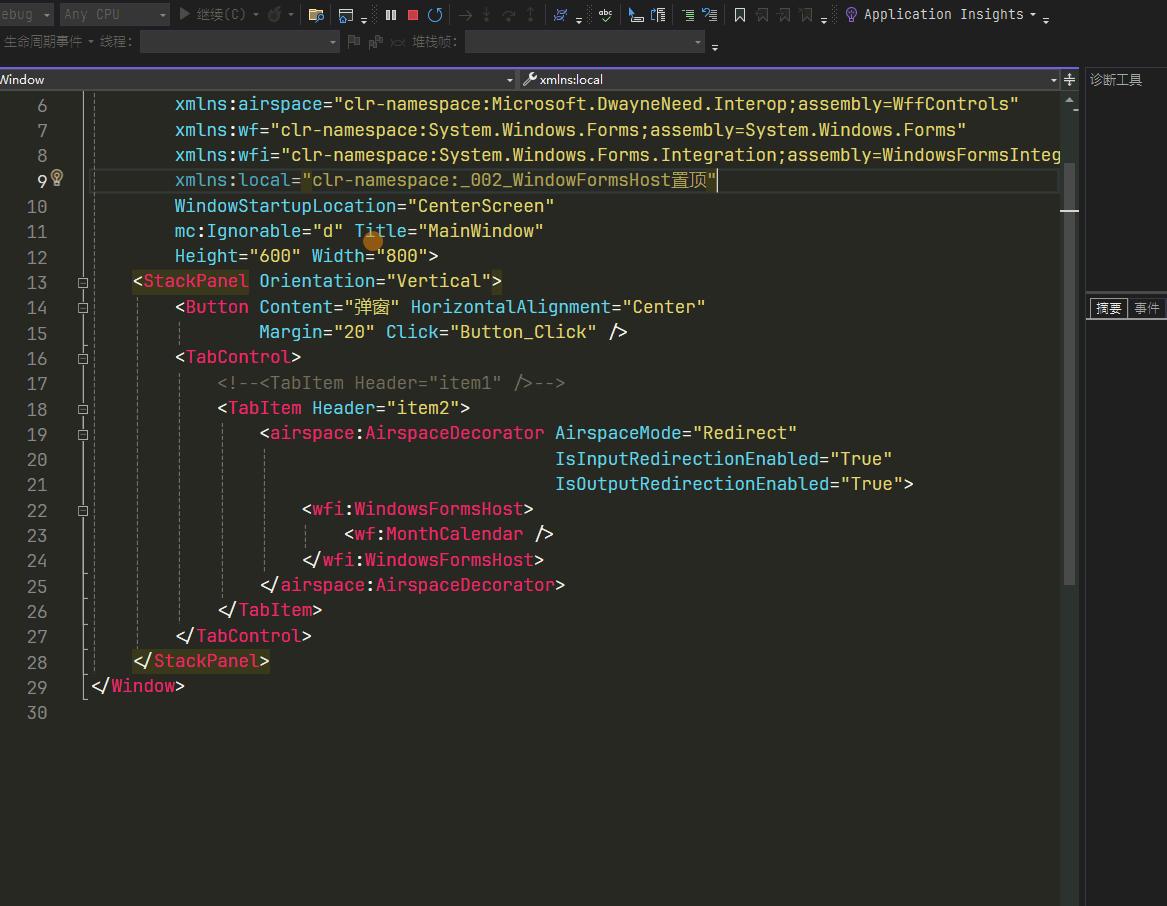Click the "CenterScreen" value text
The width and height of the screenshot is (1167, 906).
(481, 206)
